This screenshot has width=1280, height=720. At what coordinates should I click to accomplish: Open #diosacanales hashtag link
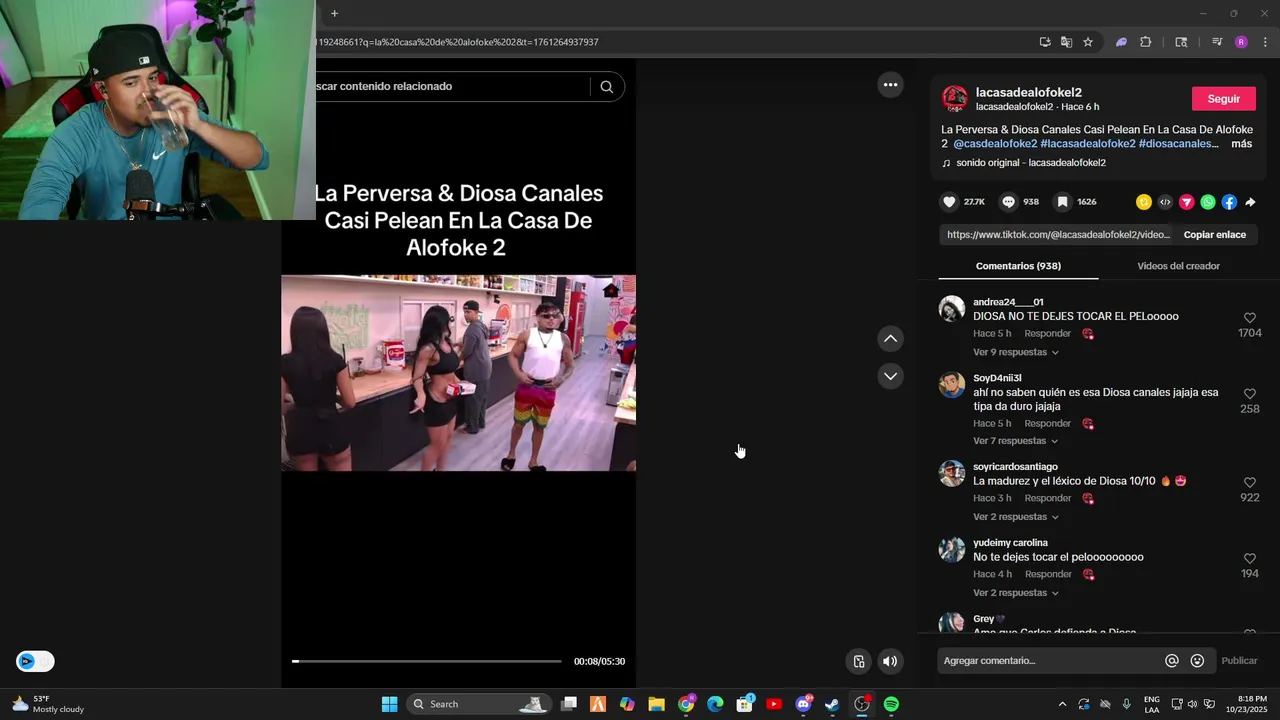coord(1178,144)
